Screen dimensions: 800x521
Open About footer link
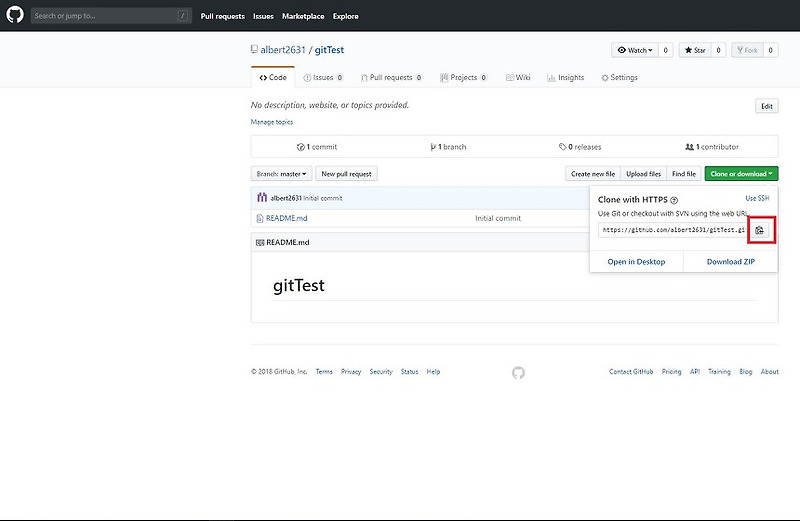tap(770, 372)
